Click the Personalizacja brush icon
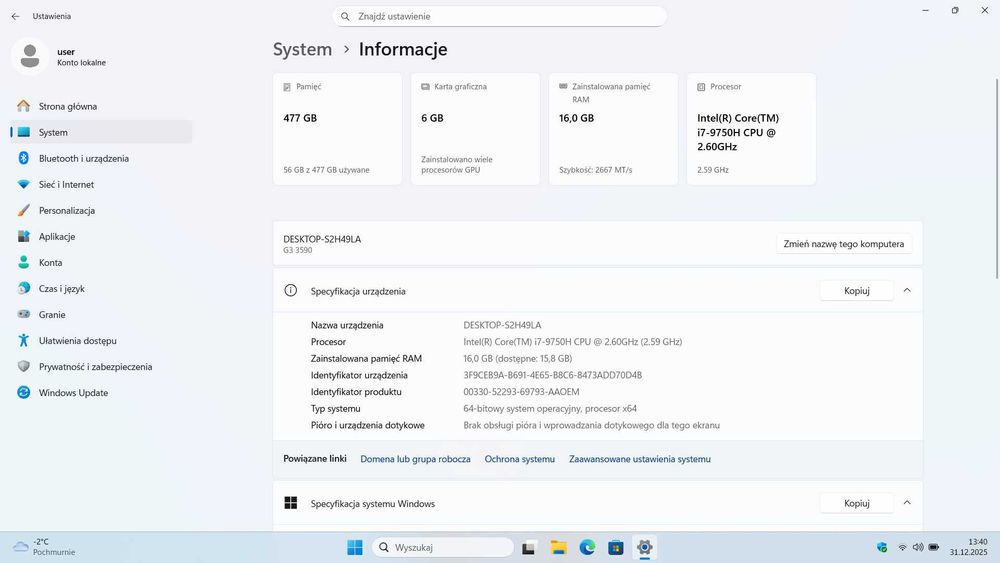The image size is (1000, 563). tap(24, 210)
